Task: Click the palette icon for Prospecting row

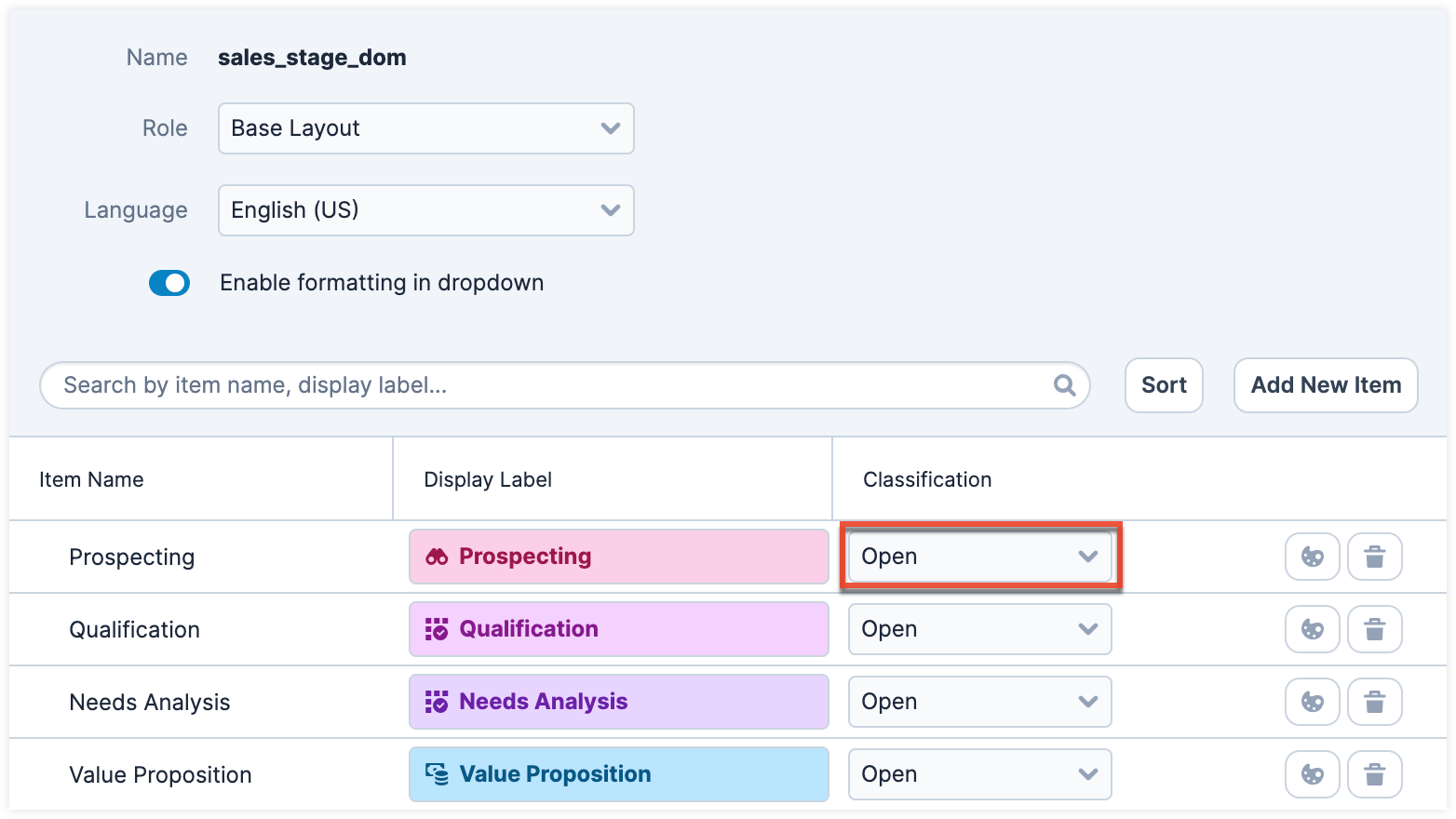Action: tap(1312, 557)
